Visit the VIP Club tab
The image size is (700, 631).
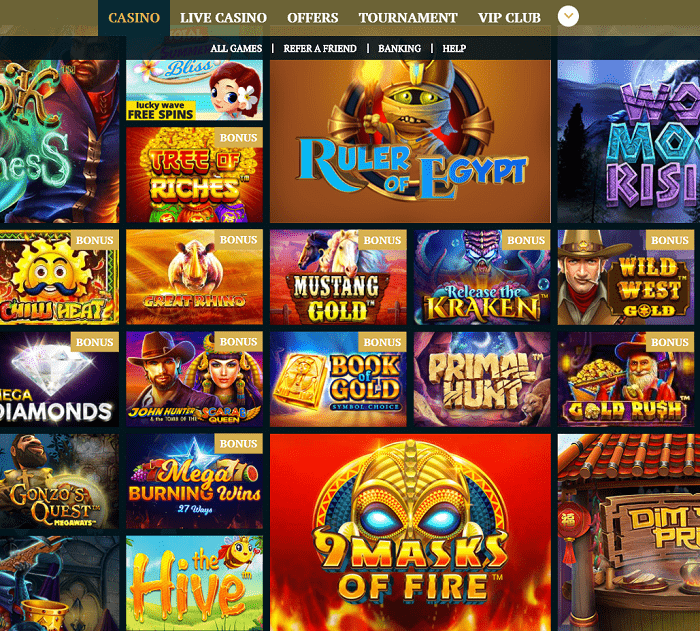pyautogui.click(x=509, y=18)
